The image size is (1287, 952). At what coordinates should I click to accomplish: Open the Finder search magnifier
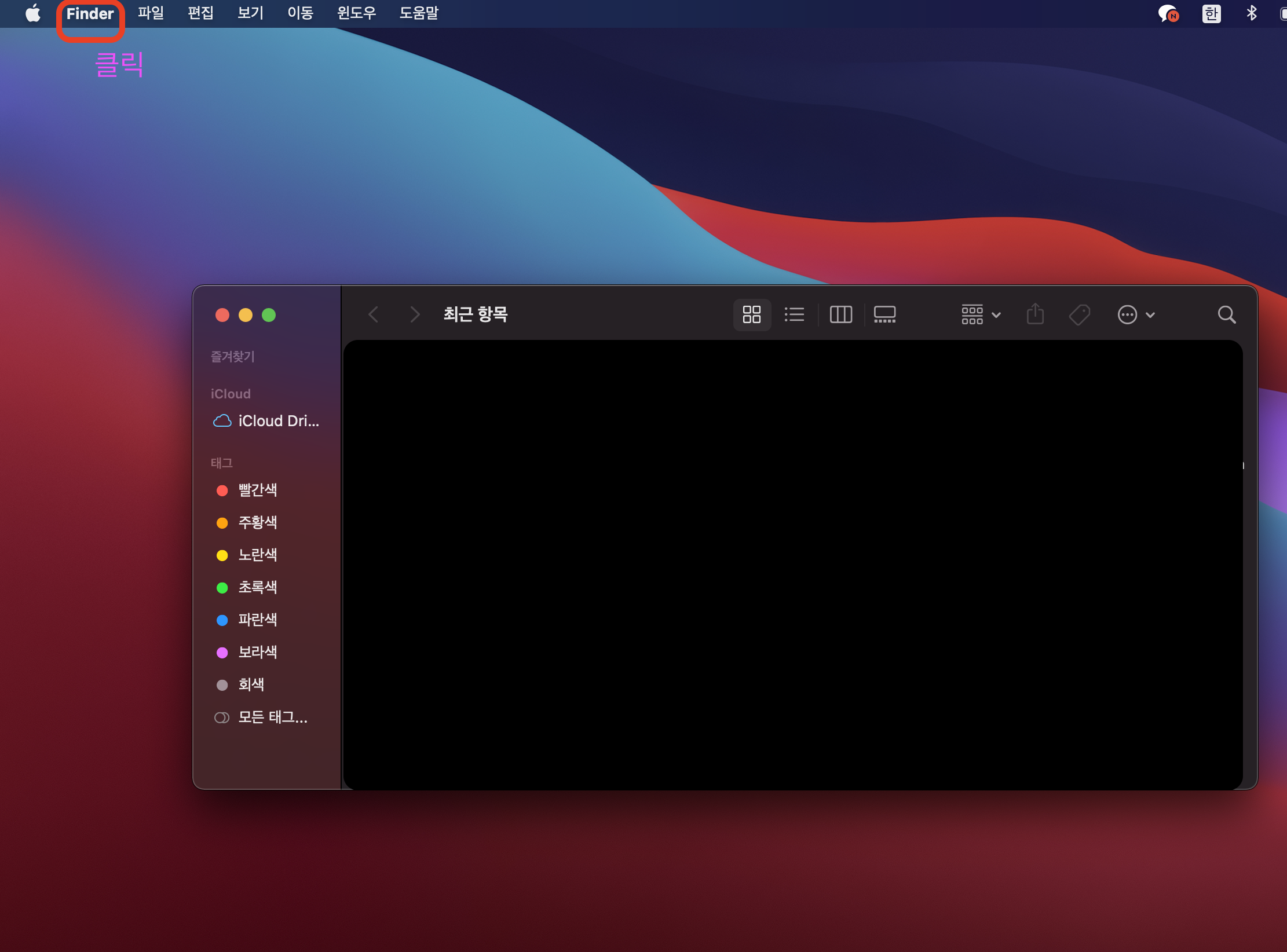(1226, 314)
